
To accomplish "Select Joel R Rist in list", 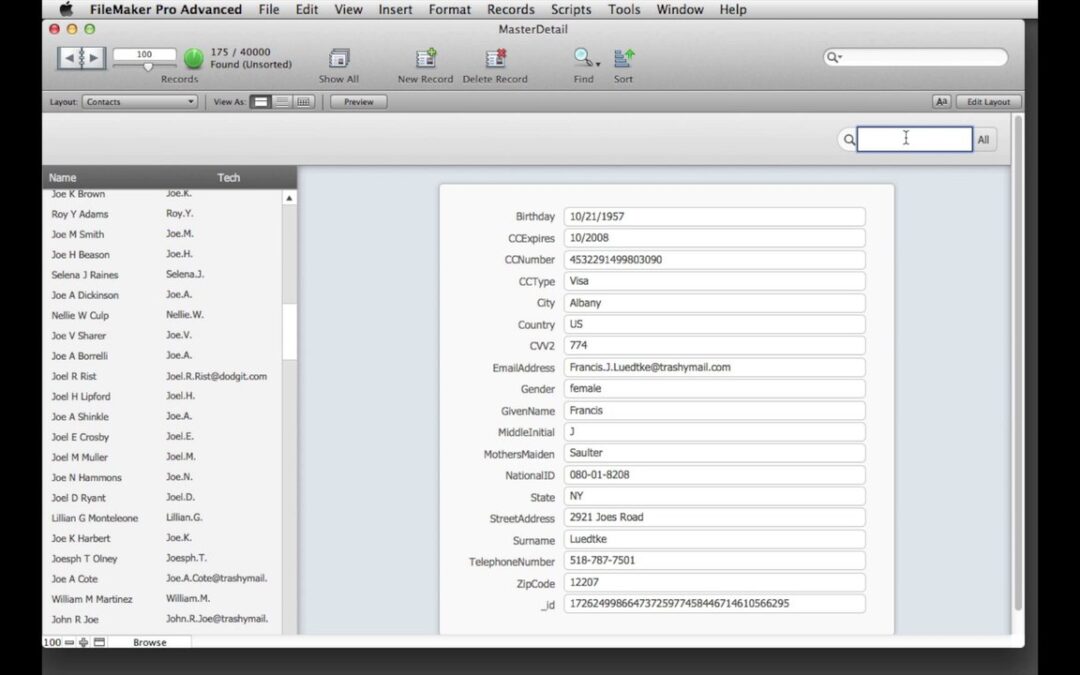I will click(74, 377).
